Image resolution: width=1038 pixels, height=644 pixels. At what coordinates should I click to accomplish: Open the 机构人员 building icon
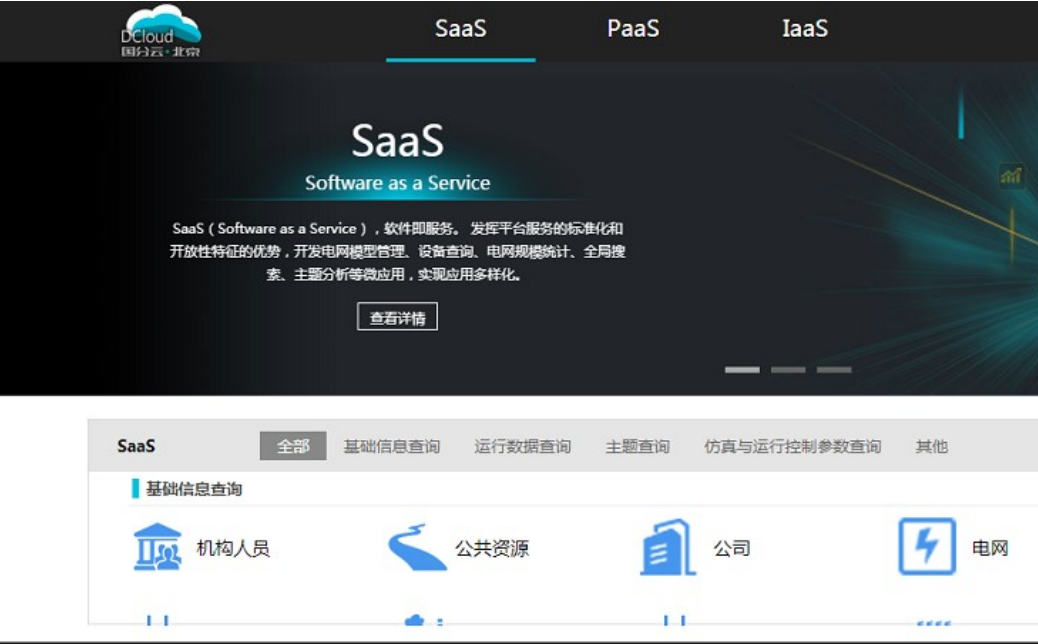158,547
